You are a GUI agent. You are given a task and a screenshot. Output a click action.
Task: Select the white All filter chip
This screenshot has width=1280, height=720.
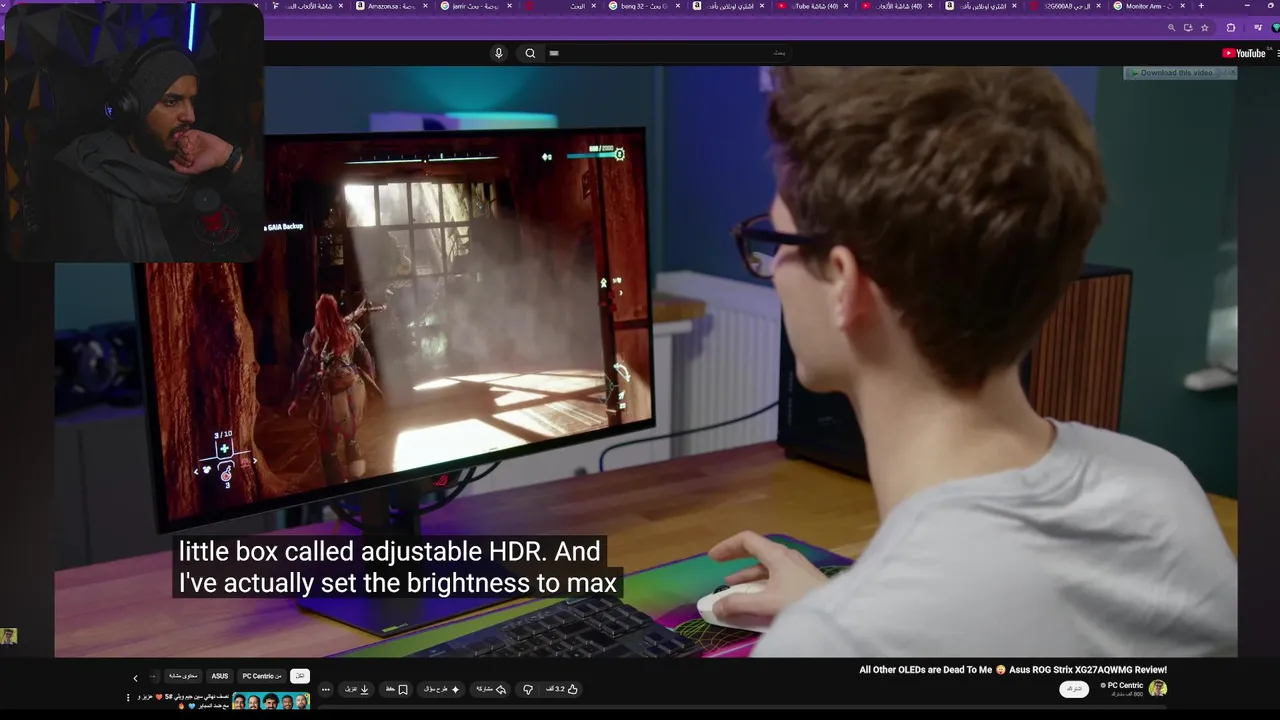click(300, 676)
